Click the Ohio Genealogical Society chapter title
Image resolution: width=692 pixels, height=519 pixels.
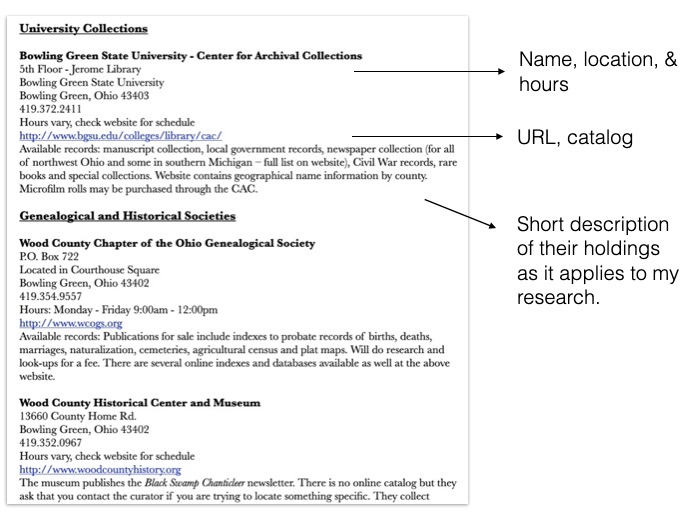pyautogui.click(x=167, y=244)
